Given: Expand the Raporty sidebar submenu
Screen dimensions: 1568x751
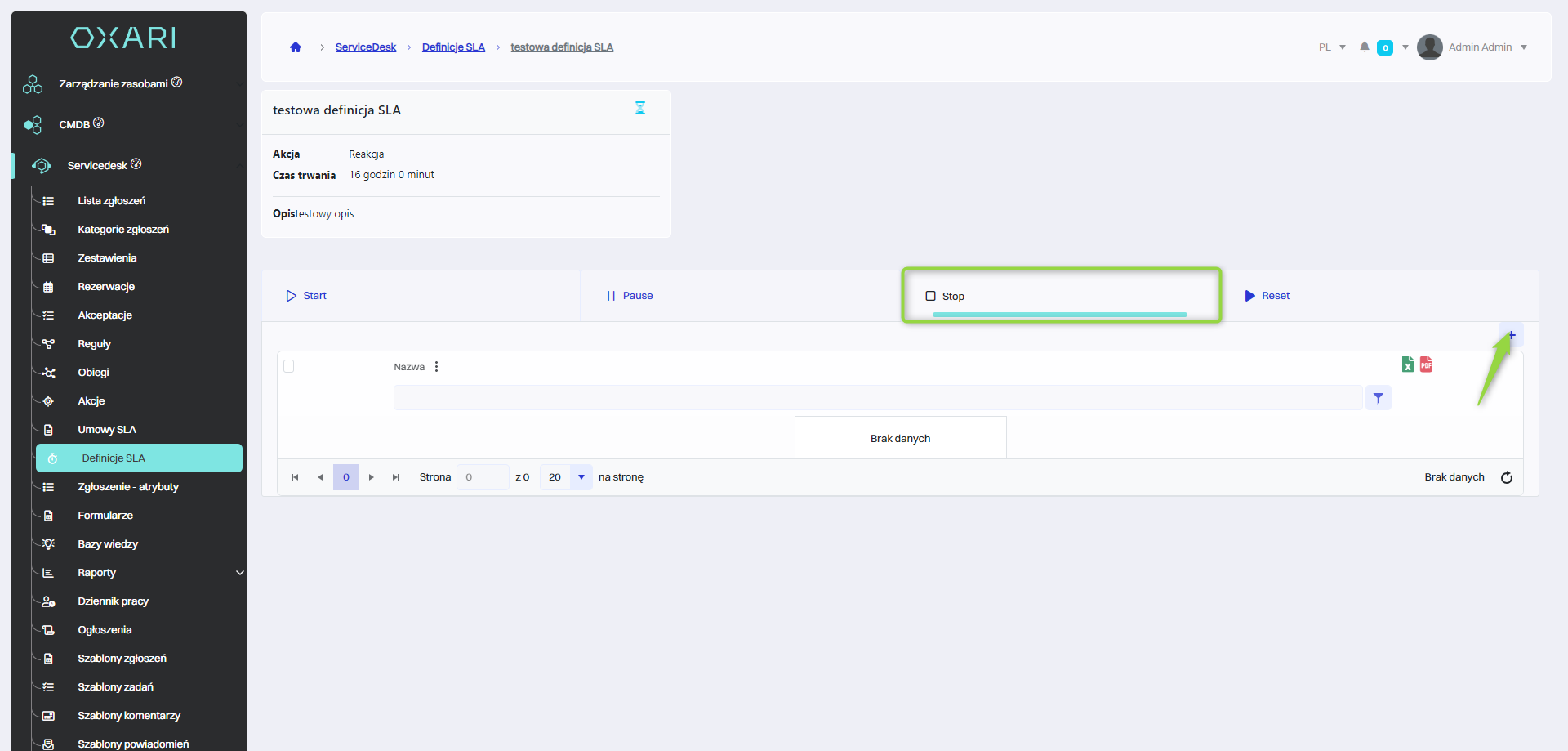Looking at the screenshot, I should pos(239,573).
